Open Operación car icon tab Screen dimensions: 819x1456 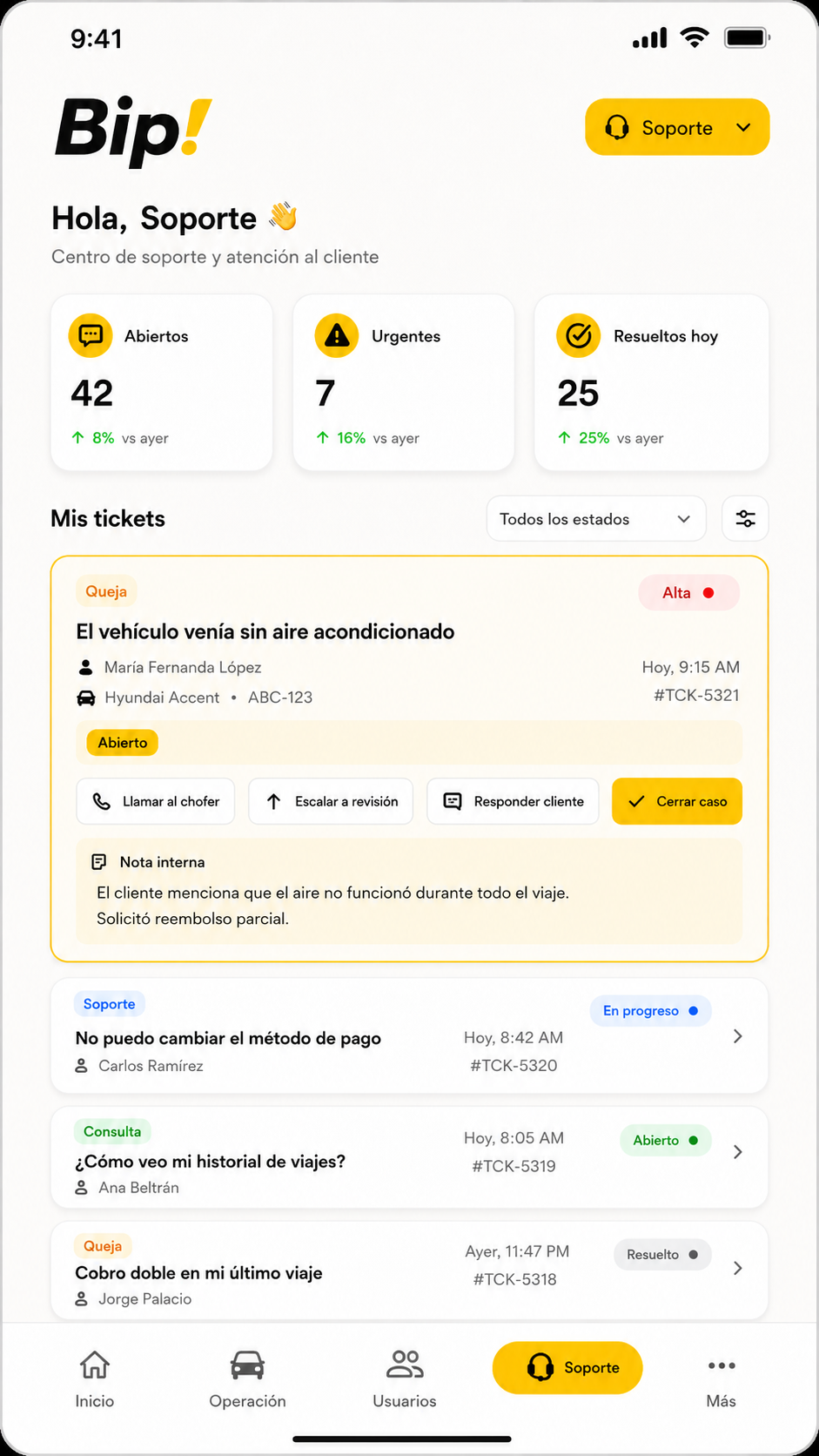[247, 1365]
